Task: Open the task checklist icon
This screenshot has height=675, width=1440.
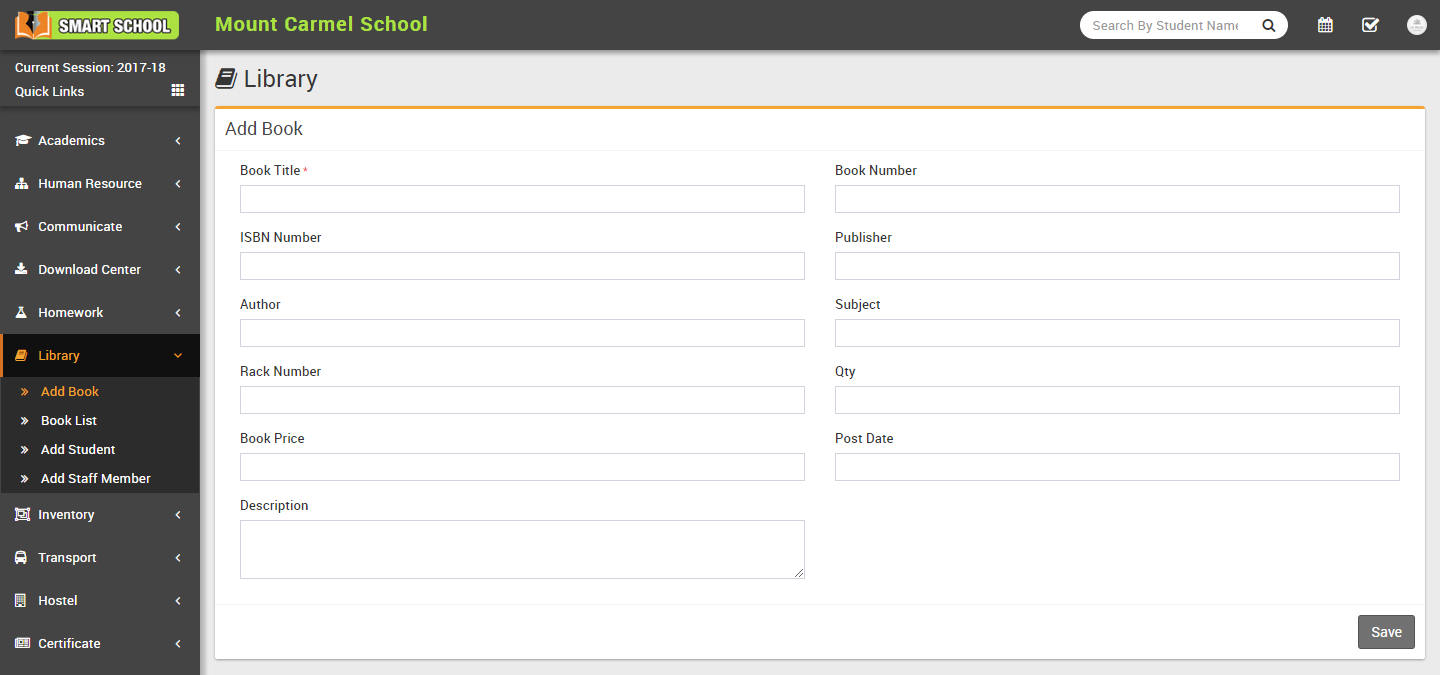Action: (x=1370, y=25)
